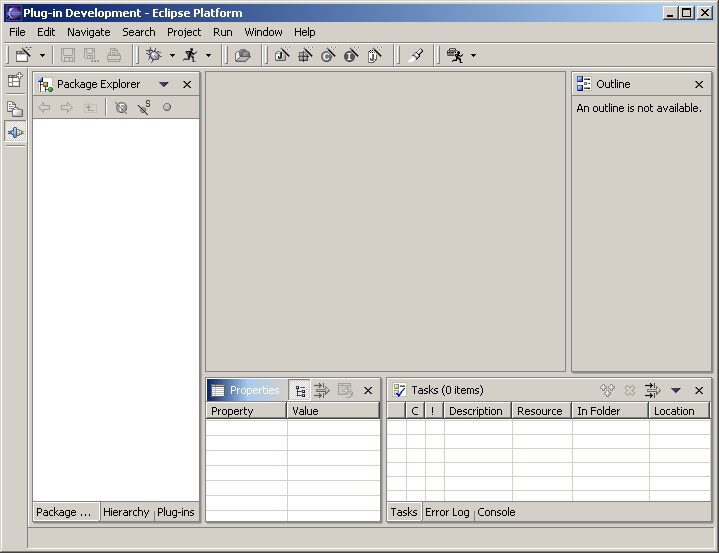Click the Open Type toolbar icon
Image resolution: width=719 pixels, height=553 pixels.
click(243, 56)
